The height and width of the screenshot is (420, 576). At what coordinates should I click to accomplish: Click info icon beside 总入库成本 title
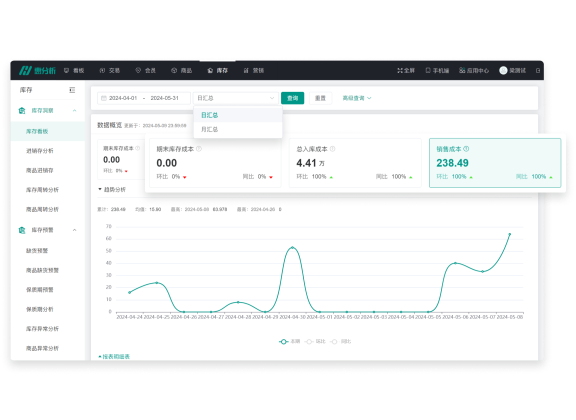[x=332, y=149]
